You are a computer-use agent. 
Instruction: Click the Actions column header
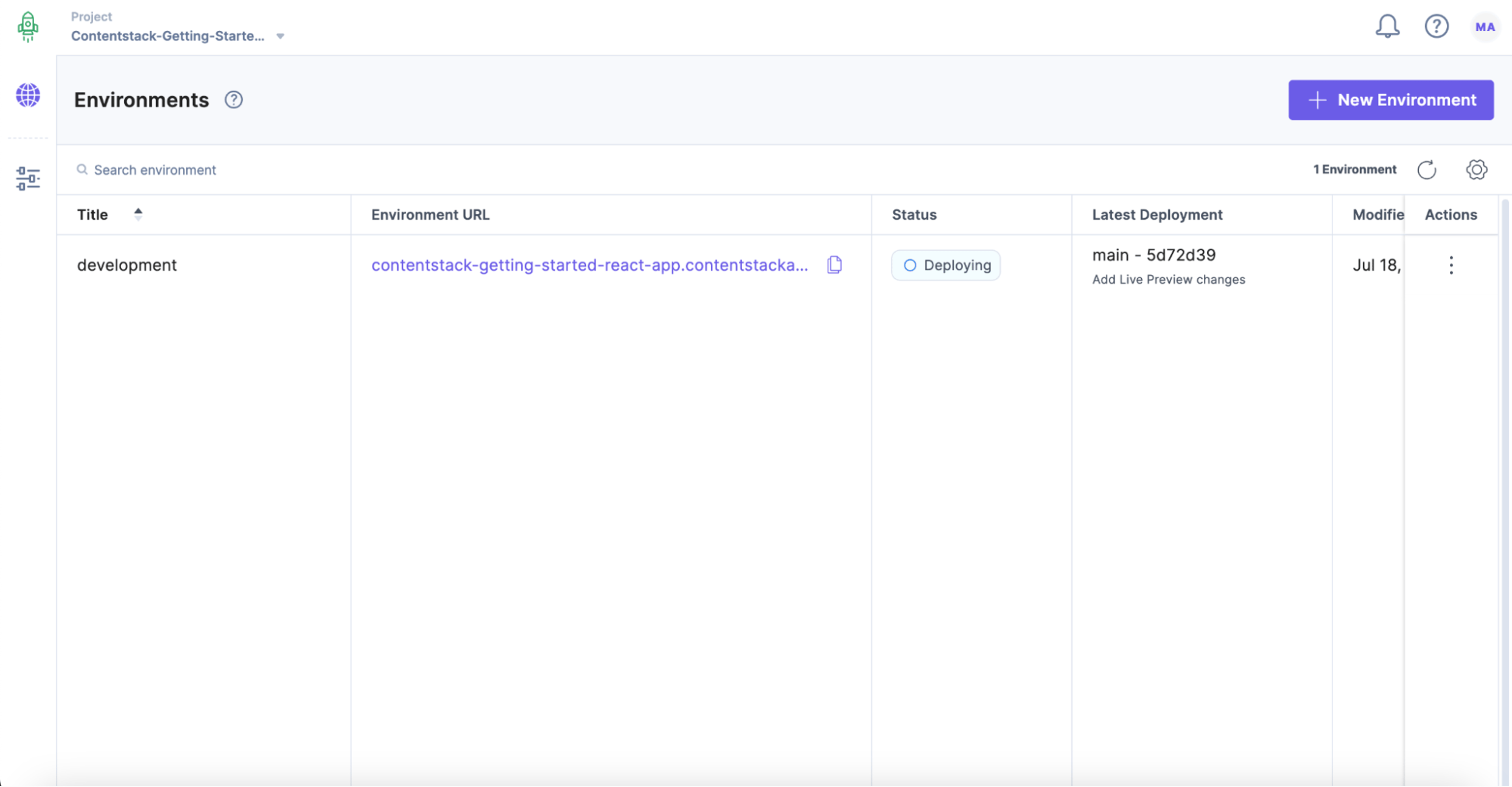(x=1450, y=215)
